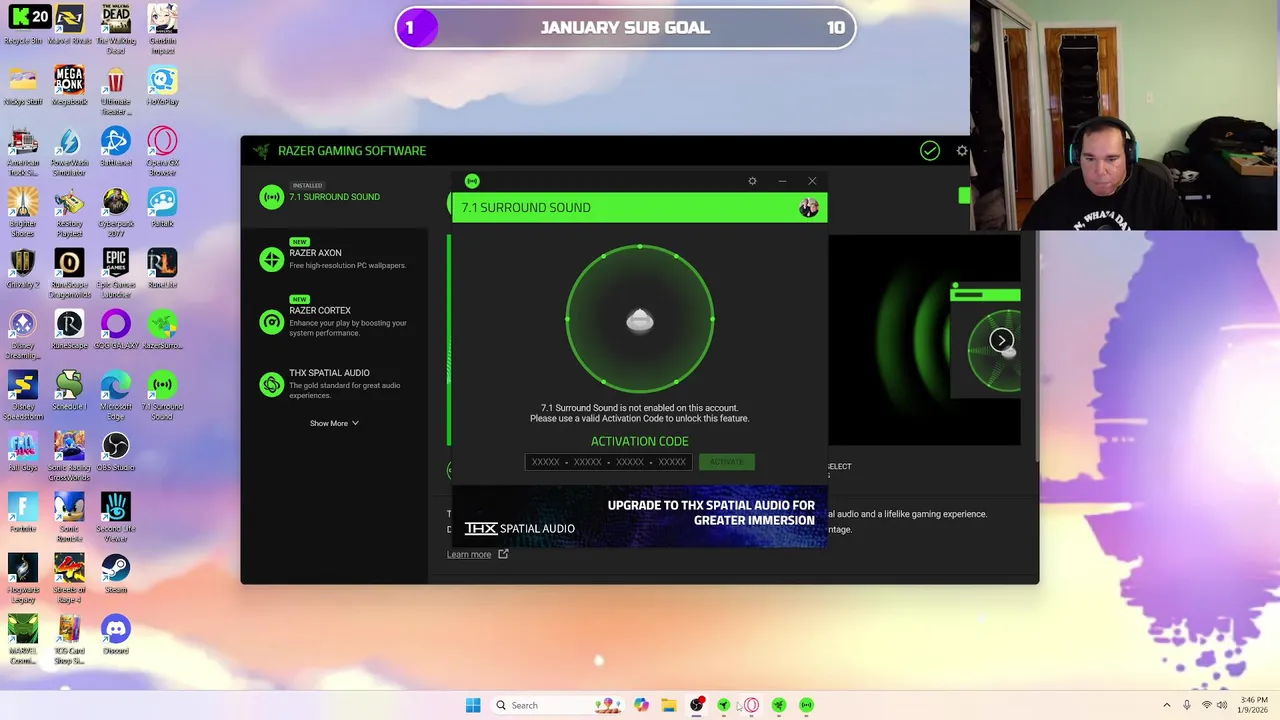Open Epic Games Launcher desktop shortcut
1280x720 pixels.
point(116,273)
